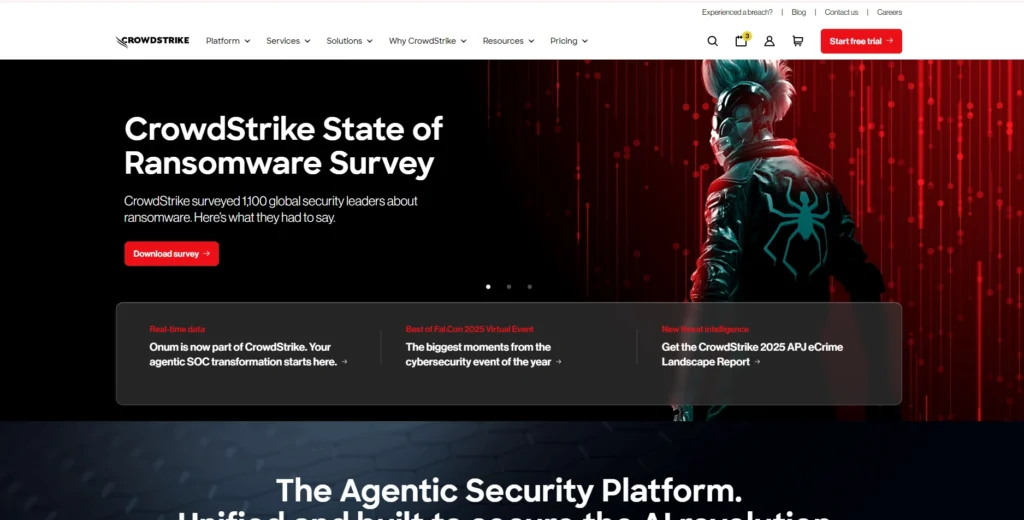Click the State of Ransomware Survey heading
The image size is (1024, 520).
pos(284,146)
